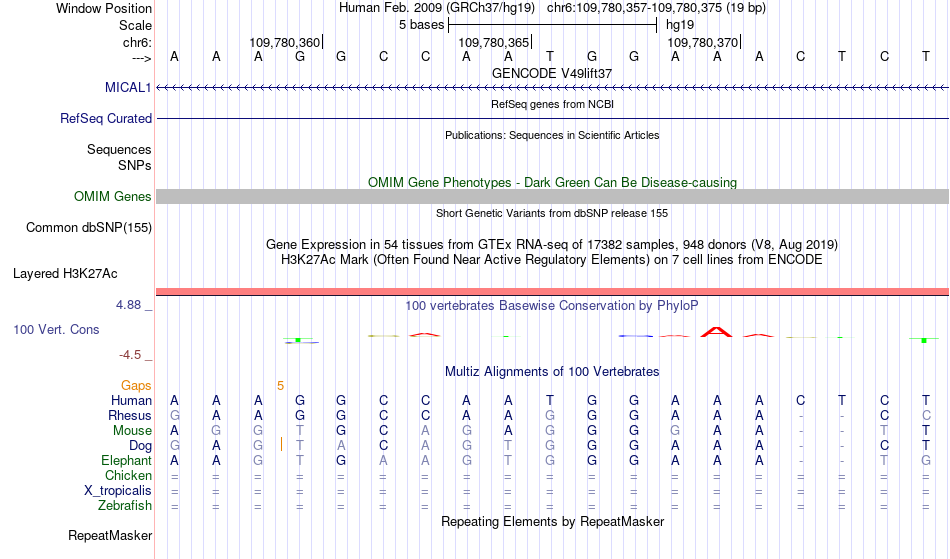Open Layered H3K27Ac track label

pos(65,274)
